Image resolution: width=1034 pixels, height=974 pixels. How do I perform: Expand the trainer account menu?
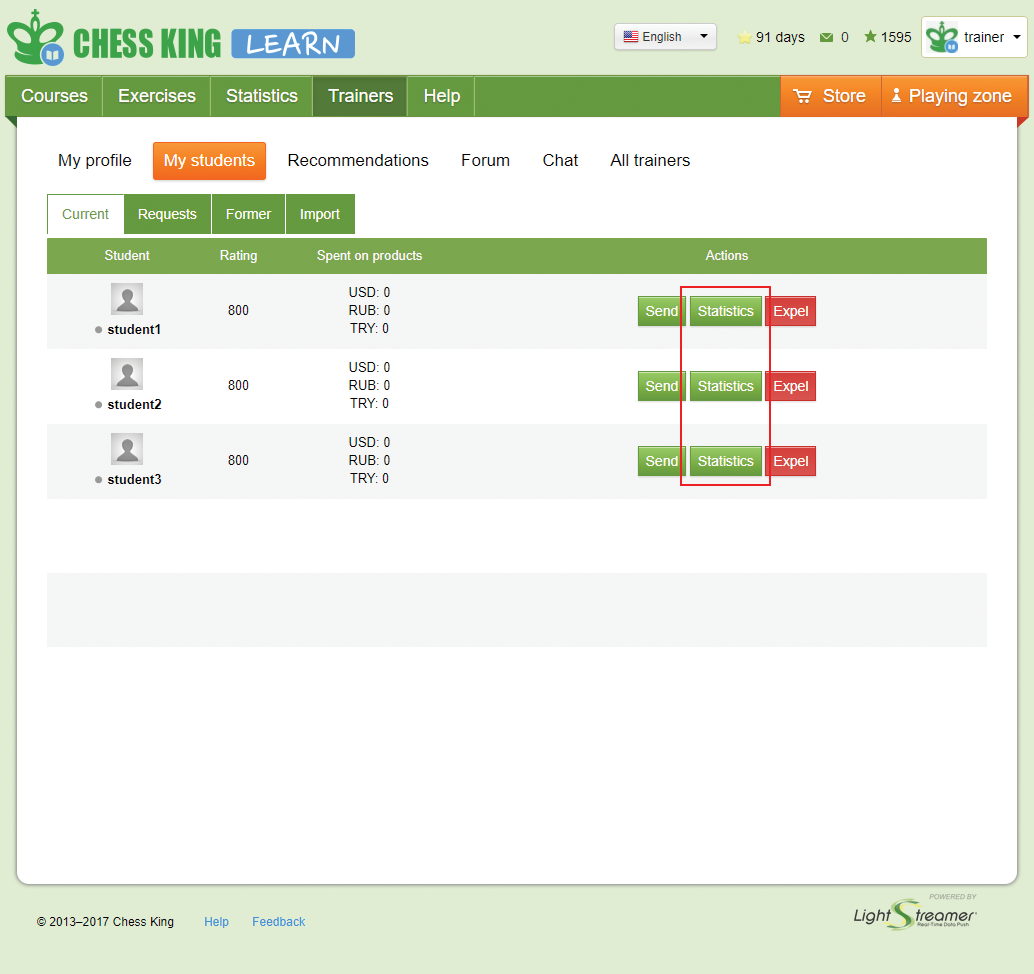1017,38
